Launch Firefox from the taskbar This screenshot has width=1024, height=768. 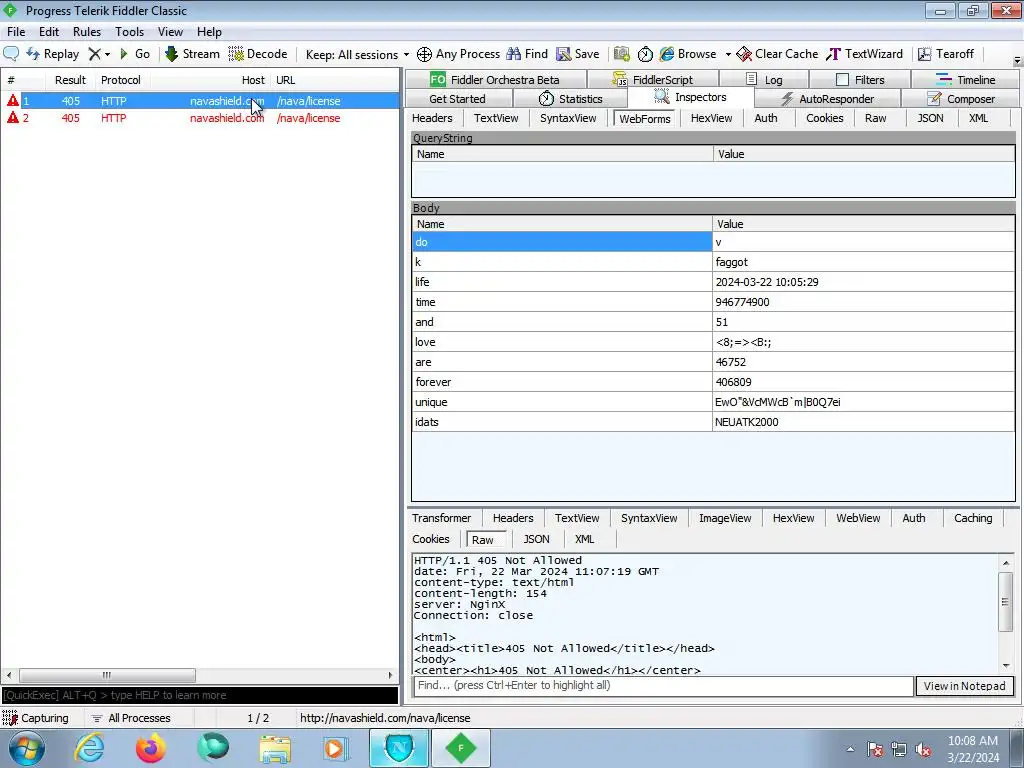(x=151, y=748)
